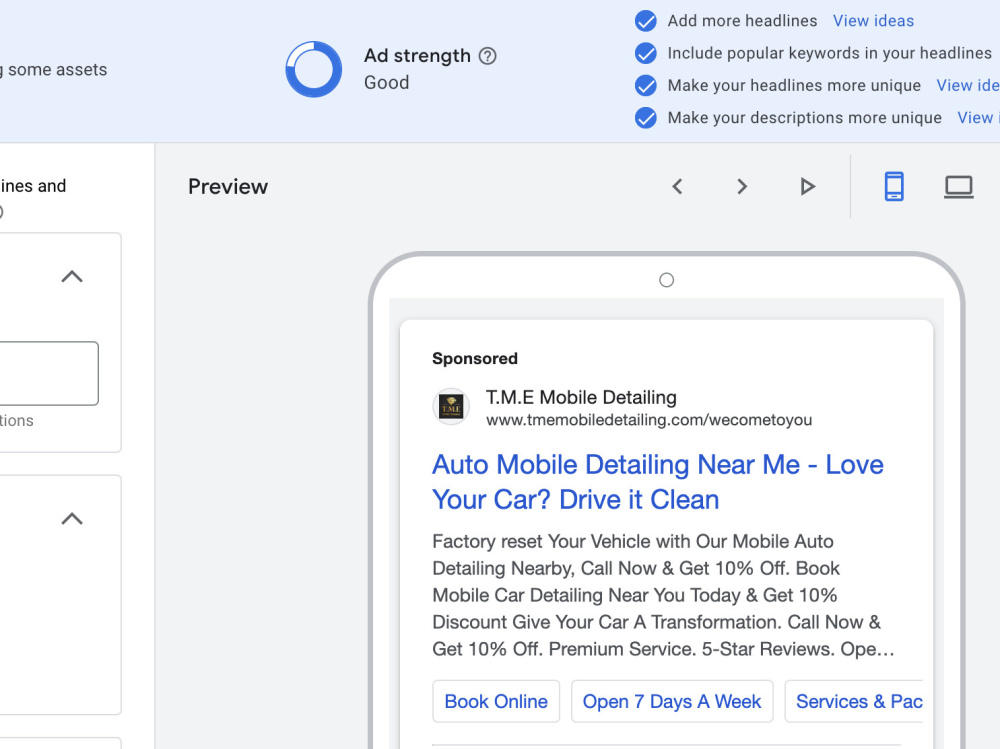Collapse the first left panel section

click(x=72, y=276)
